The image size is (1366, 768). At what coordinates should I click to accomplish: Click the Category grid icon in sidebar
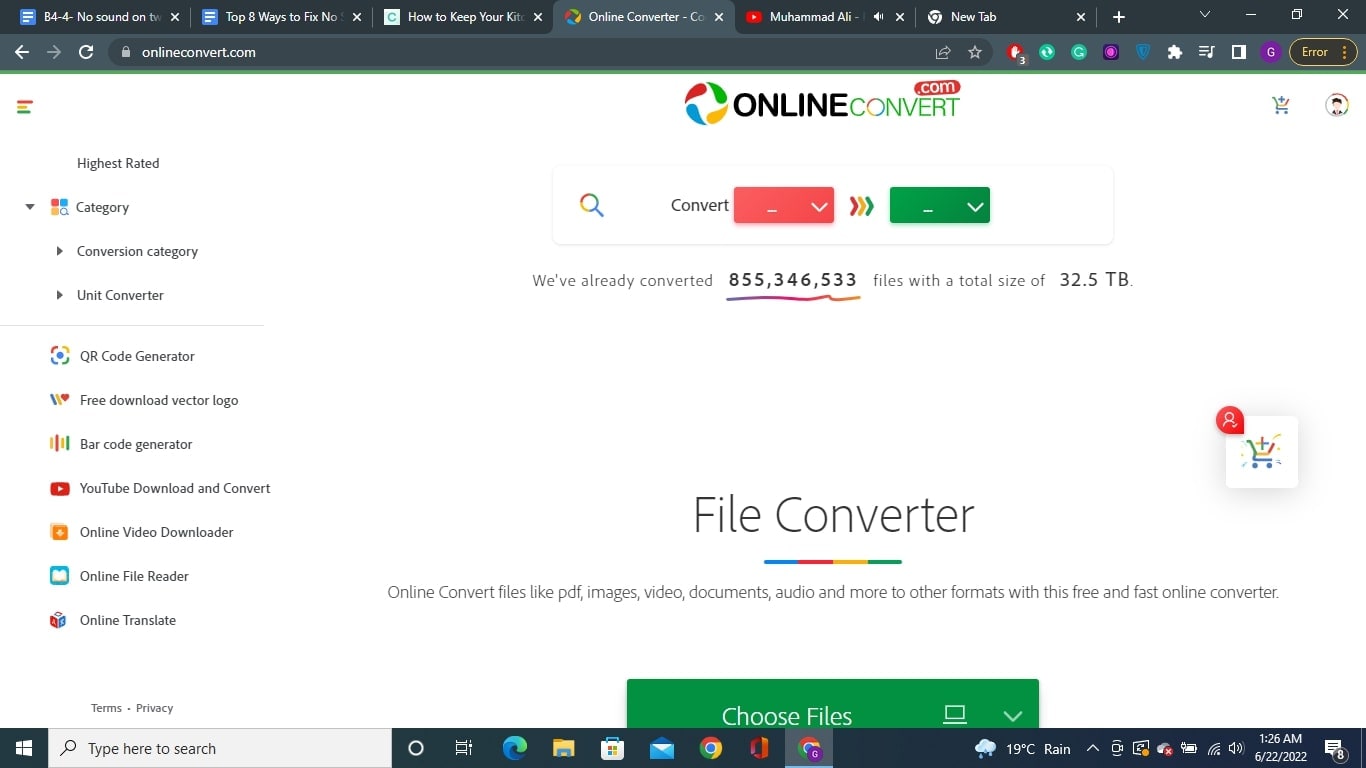pos(59,207)
